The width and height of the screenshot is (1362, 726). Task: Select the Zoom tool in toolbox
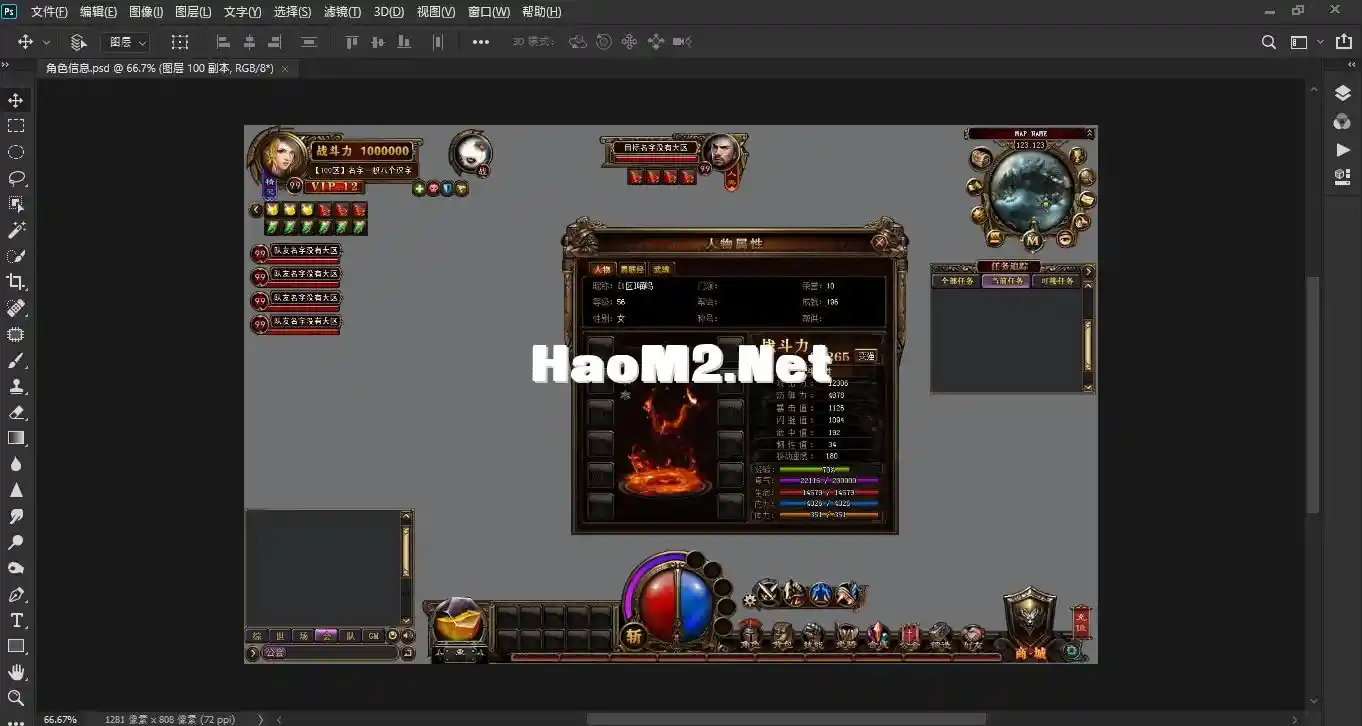coord(16,698)
